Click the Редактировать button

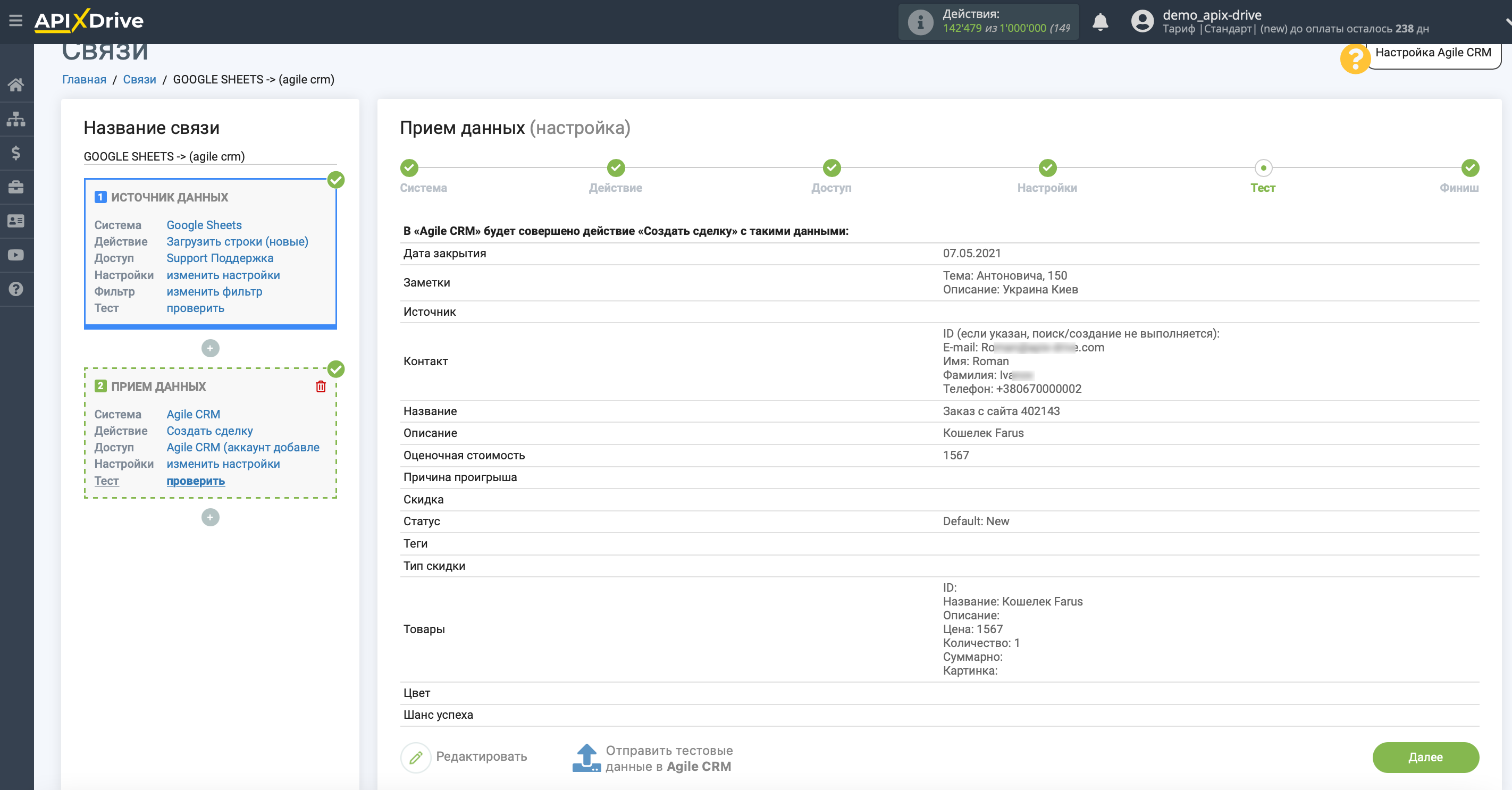464,758
